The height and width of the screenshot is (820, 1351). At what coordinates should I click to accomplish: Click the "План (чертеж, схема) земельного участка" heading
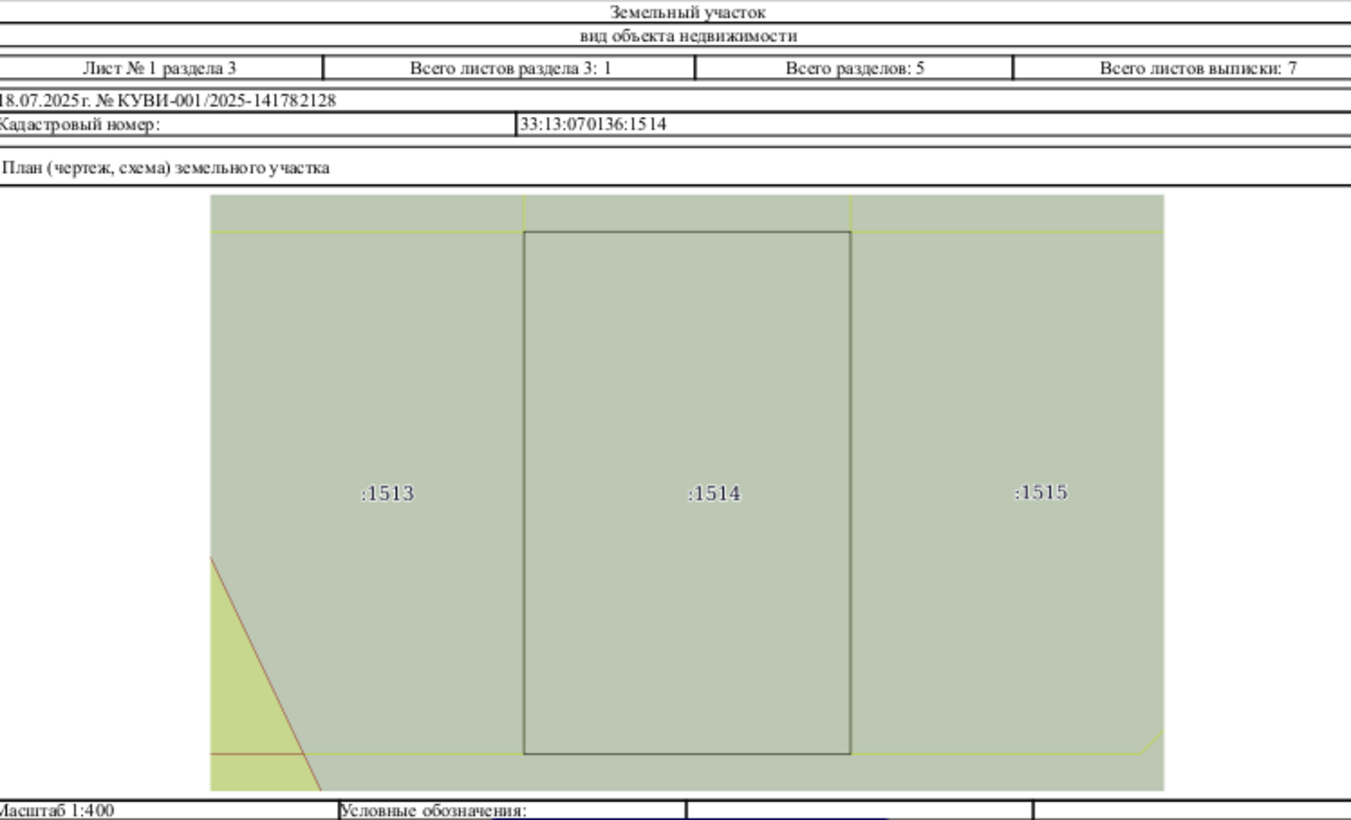(x=166, y=168)
